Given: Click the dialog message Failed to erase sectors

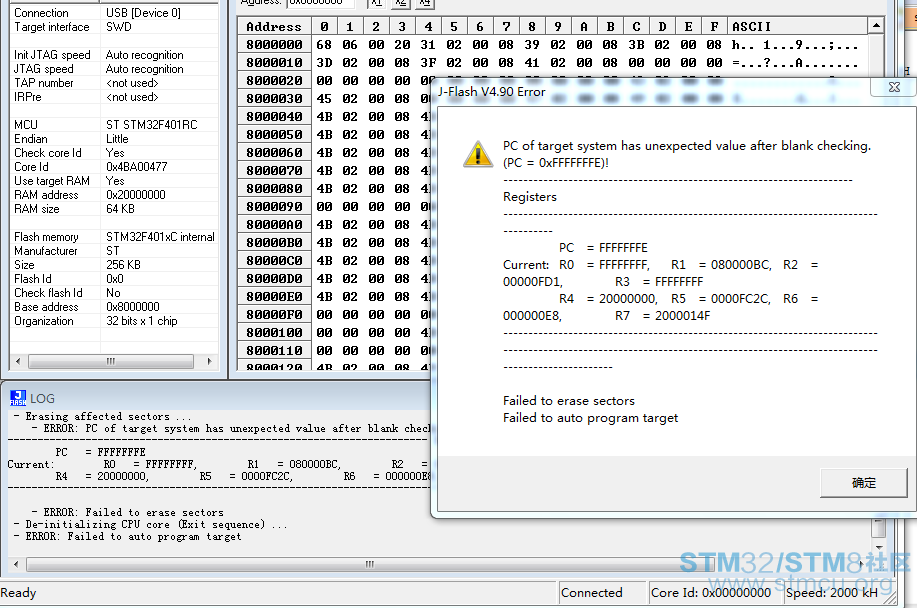Looking at the screenshot, I should click(x=568, y=401).
